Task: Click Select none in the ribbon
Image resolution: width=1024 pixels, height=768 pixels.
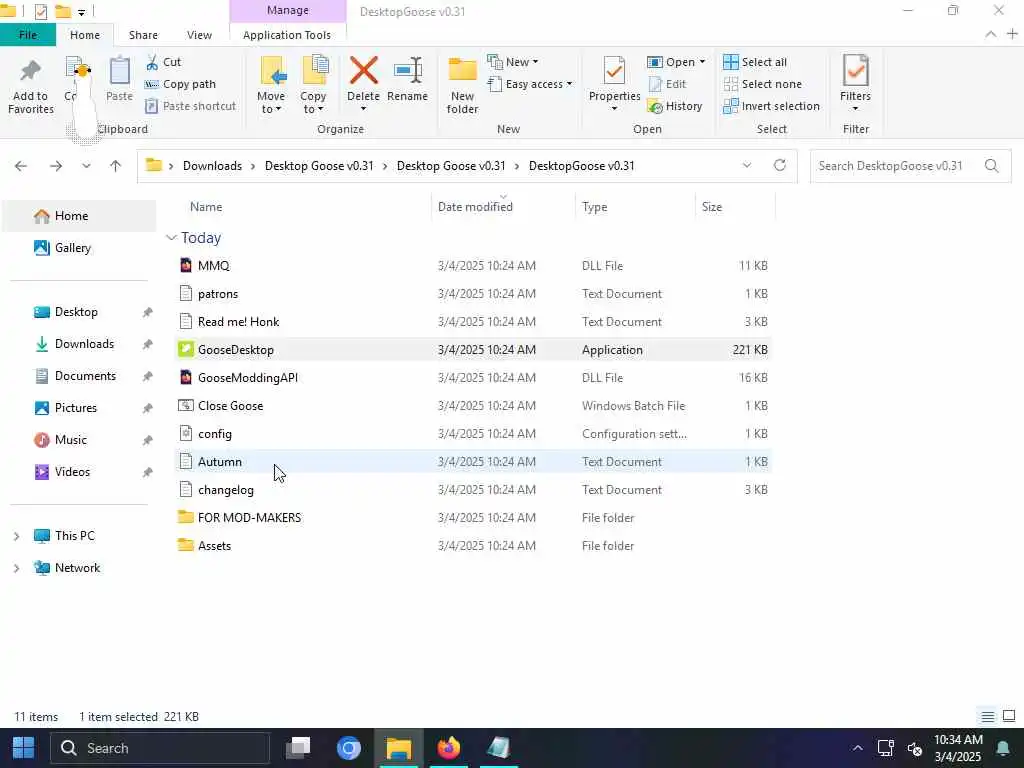Action: 762,84
